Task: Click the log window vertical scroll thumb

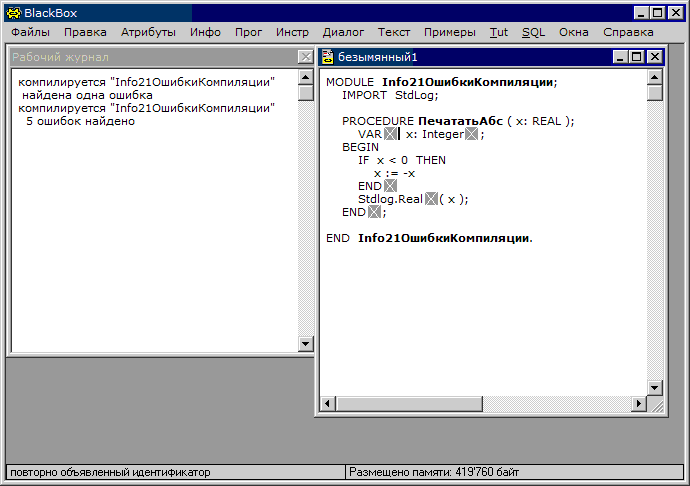Action: pos(305,93)
